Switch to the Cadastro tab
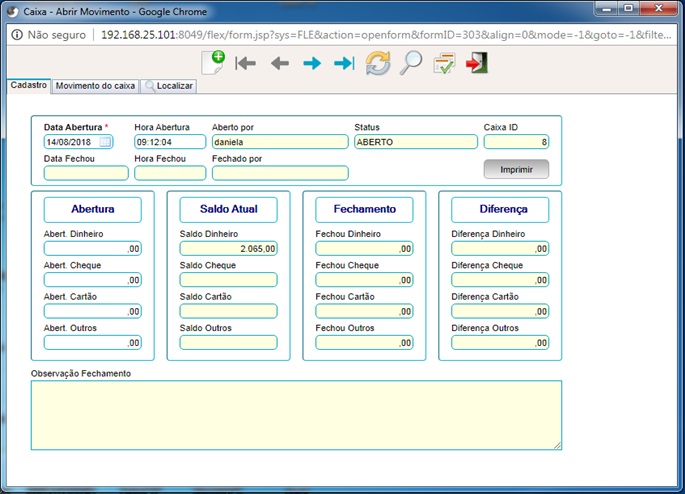 coord(29,85)
